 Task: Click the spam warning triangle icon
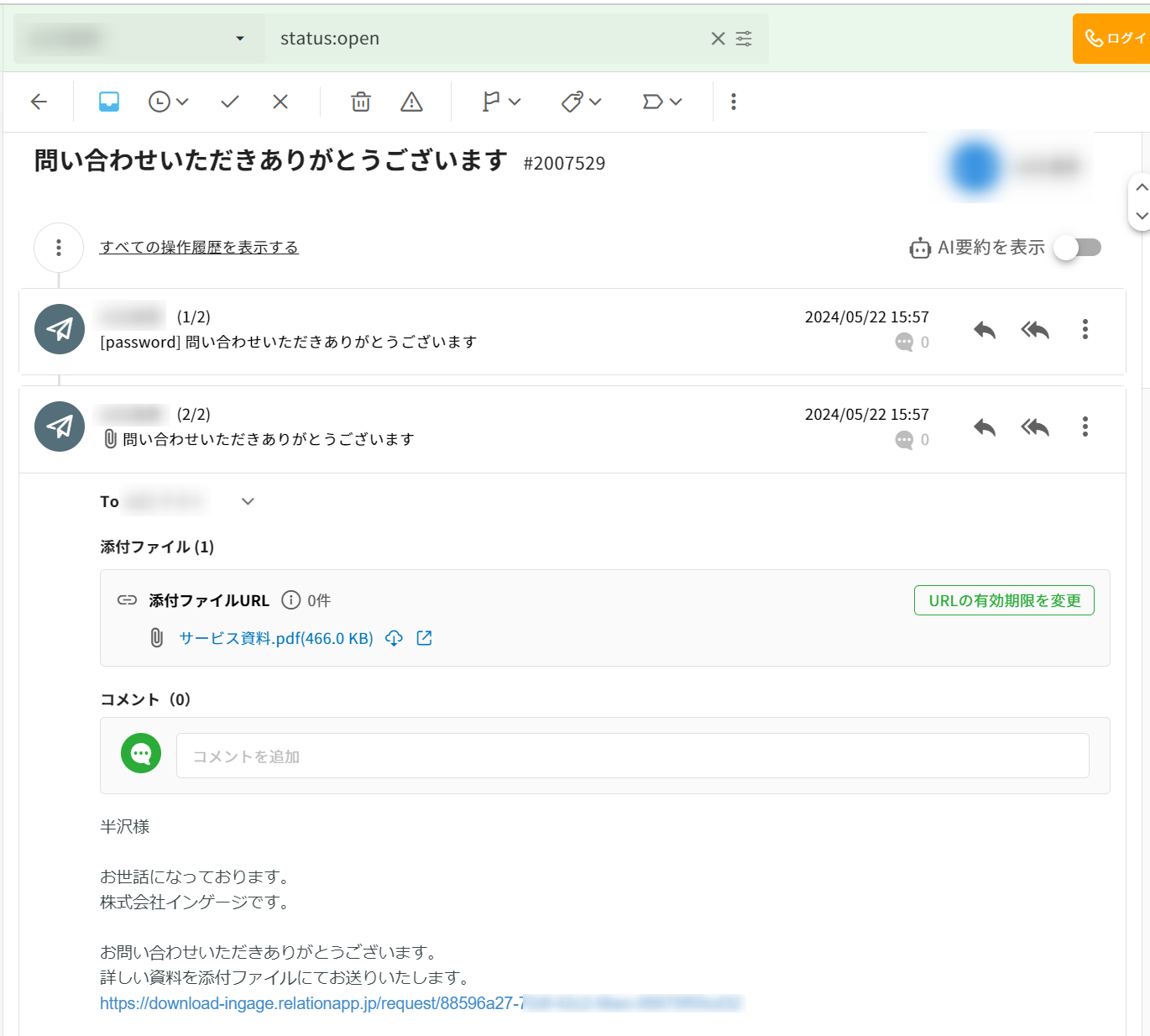pos(411,102)
